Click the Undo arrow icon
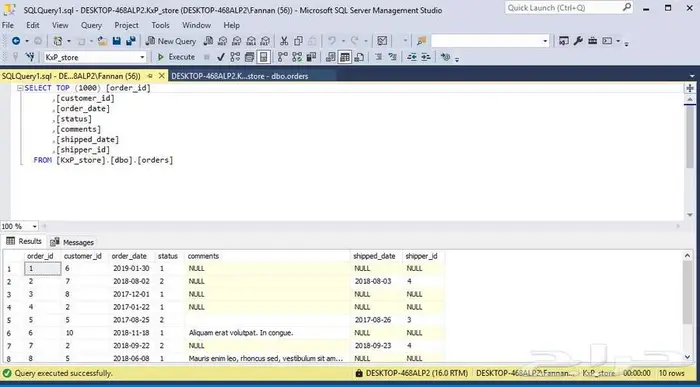This screenshot has width=700, height=387. [332, 41]
